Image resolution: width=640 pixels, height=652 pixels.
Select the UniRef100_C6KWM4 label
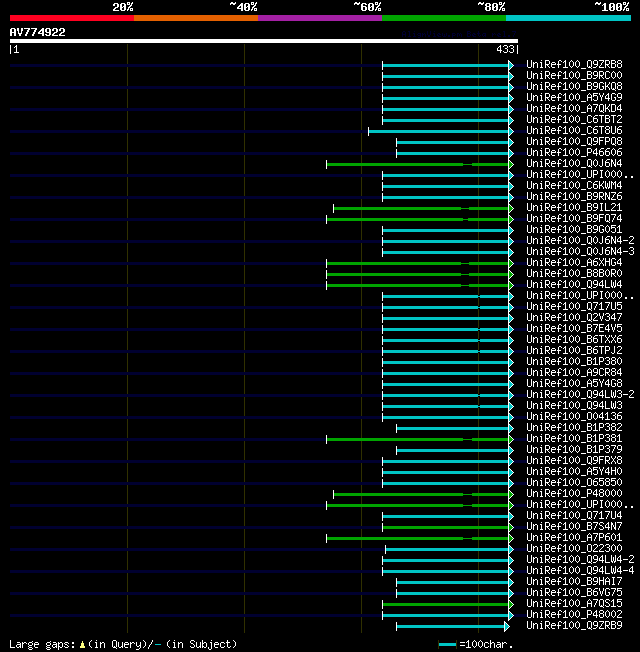pos(574,185)
